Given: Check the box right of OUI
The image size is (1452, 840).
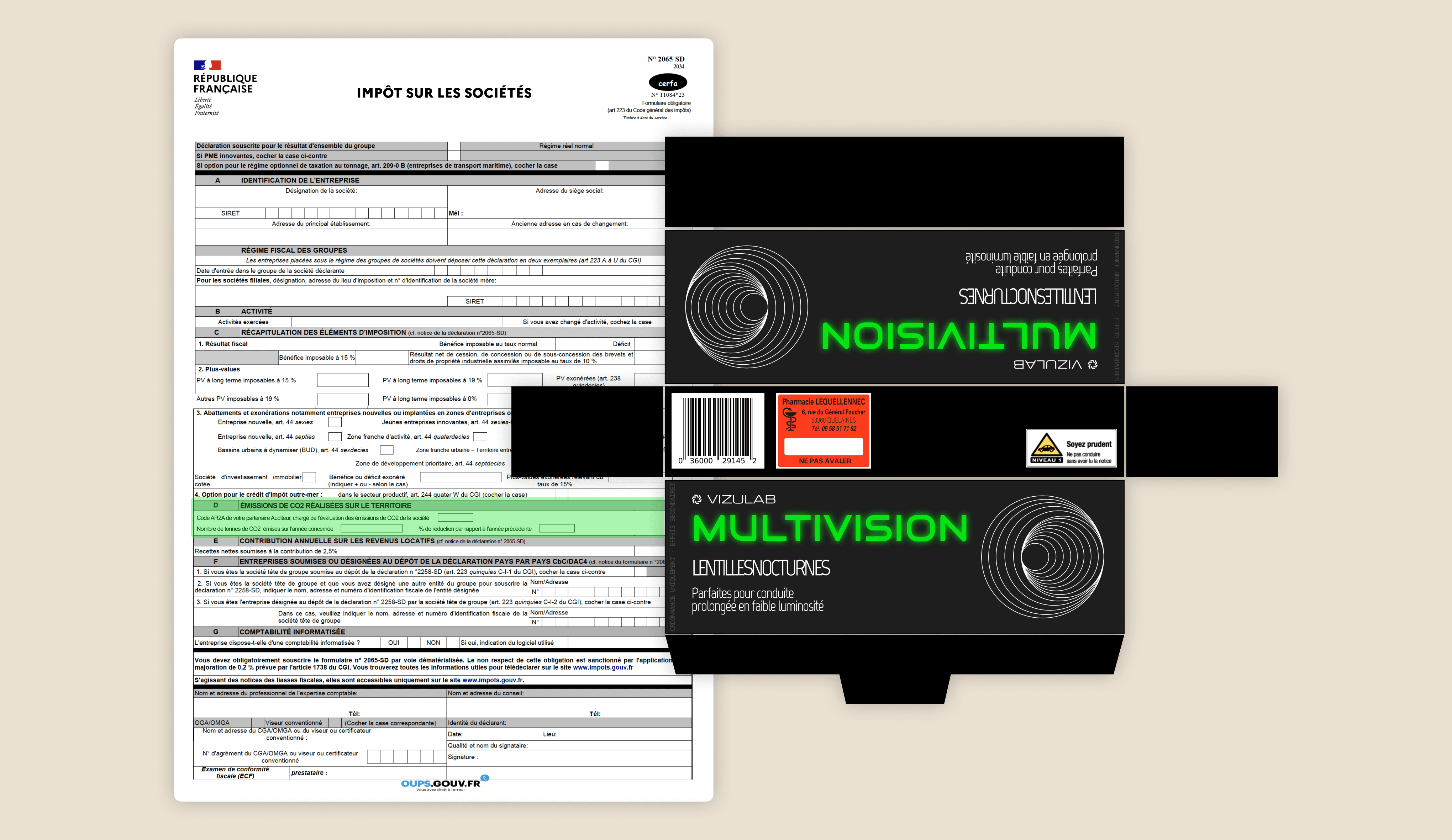Looking at the screenshot, I should pyautogui.click(x=413, y=643).
